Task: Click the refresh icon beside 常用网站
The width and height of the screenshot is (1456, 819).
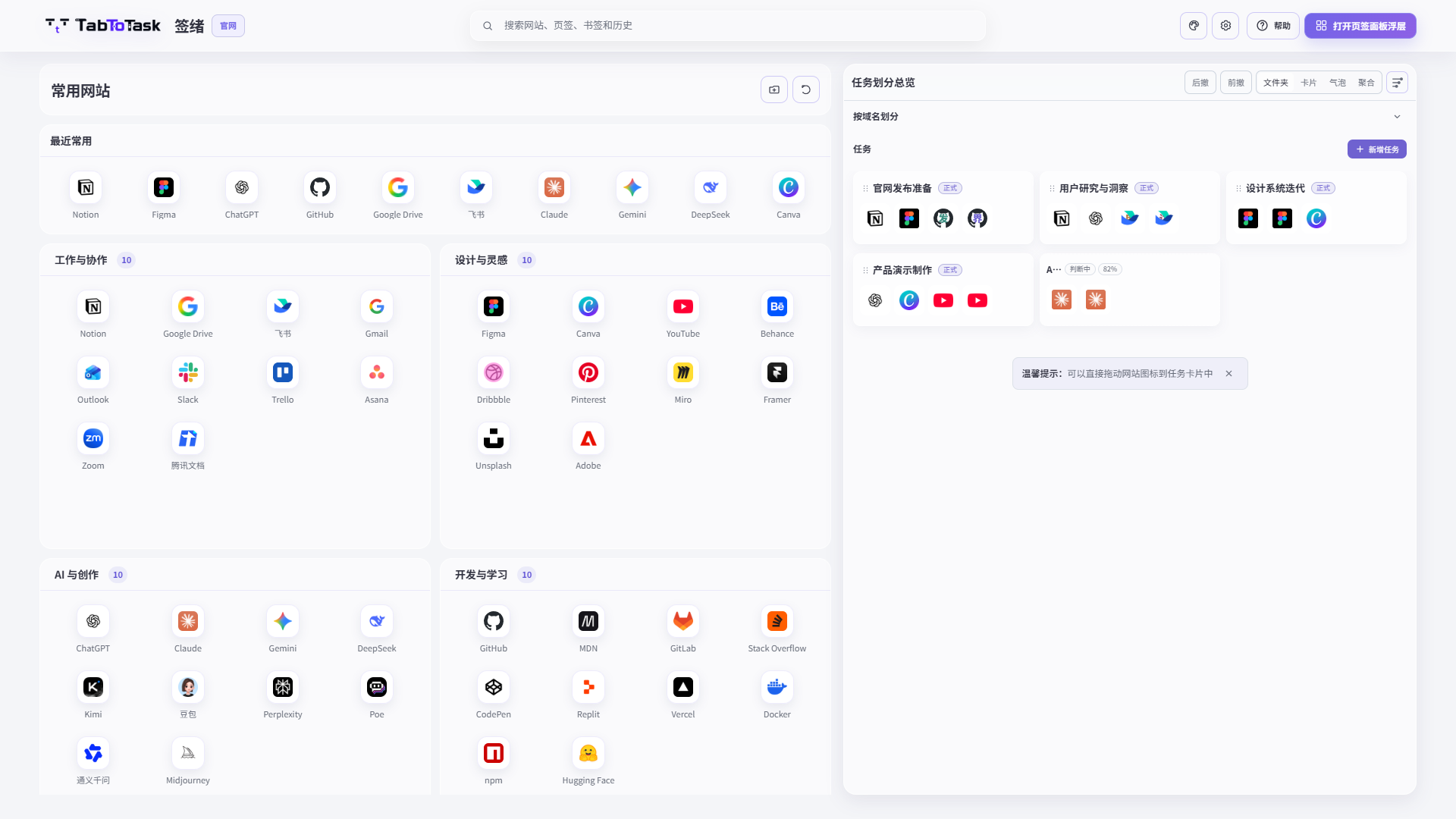Action: click(806, 89)
